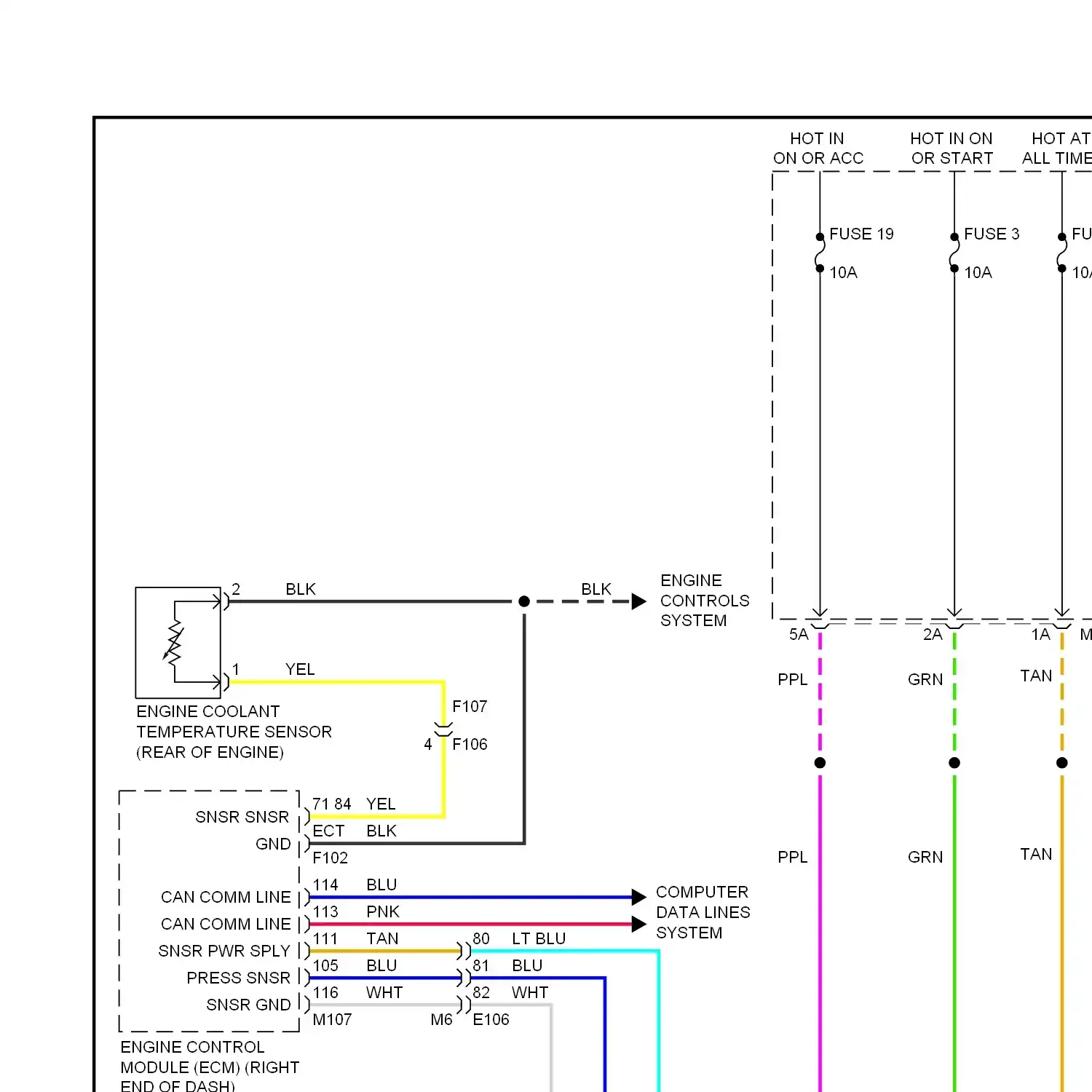
Task: Click the junction dot on the black wire
Action: click(524, 601)
